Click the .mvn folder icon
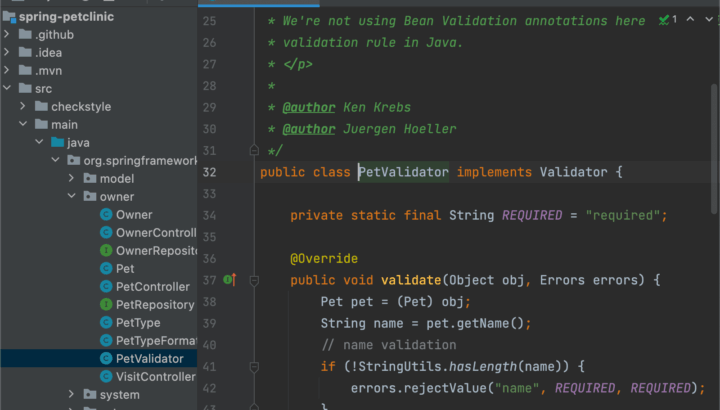This screenshot has height=410, width=720. pos(25,70)
